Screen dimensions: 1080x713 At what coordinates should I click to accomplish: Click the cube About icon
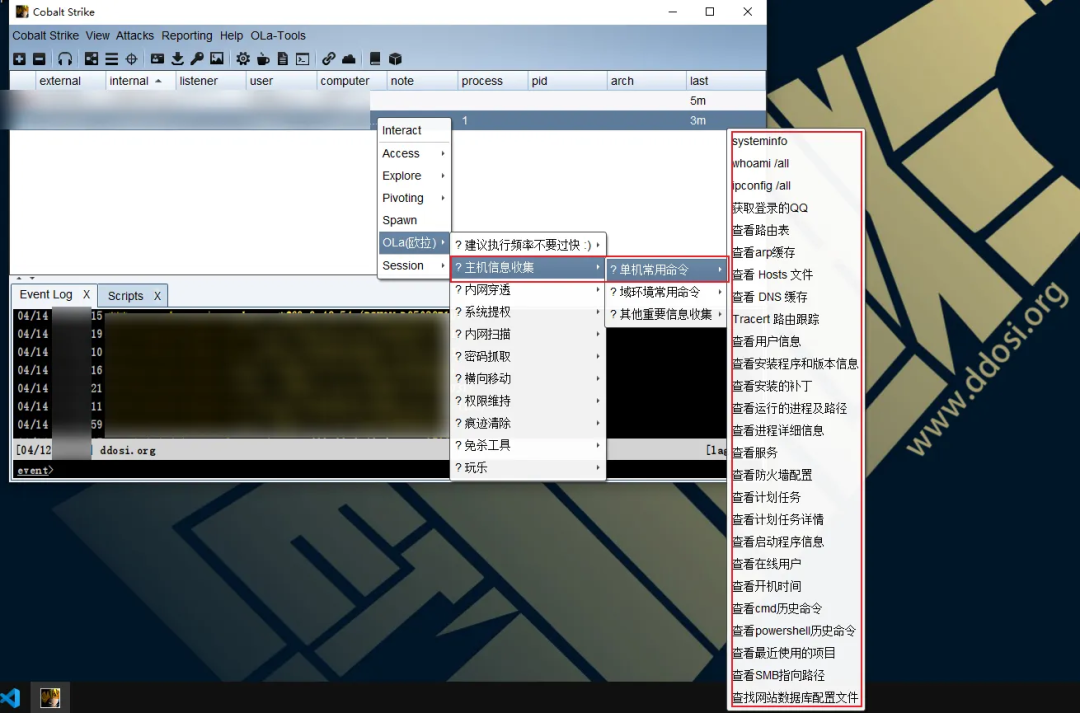[x=395, y=59]
